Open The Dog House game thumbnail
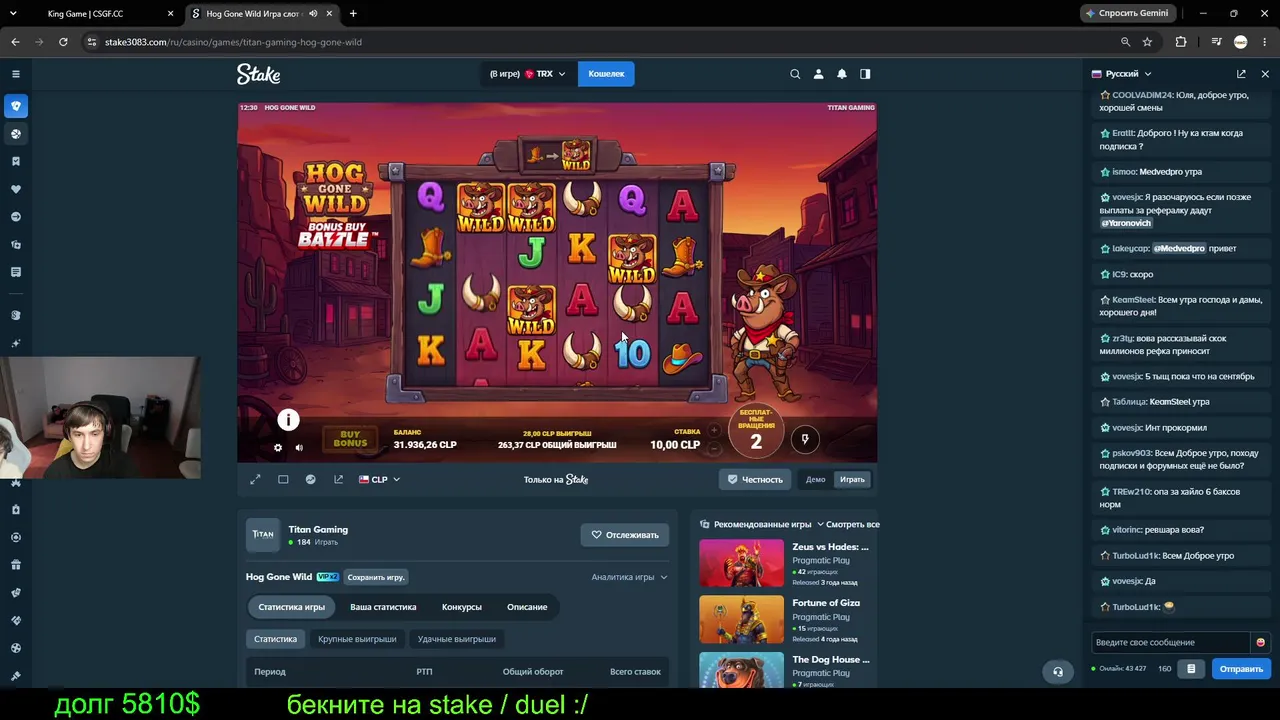The height and width of the screenshot is (720, 1280). point(741,670)
